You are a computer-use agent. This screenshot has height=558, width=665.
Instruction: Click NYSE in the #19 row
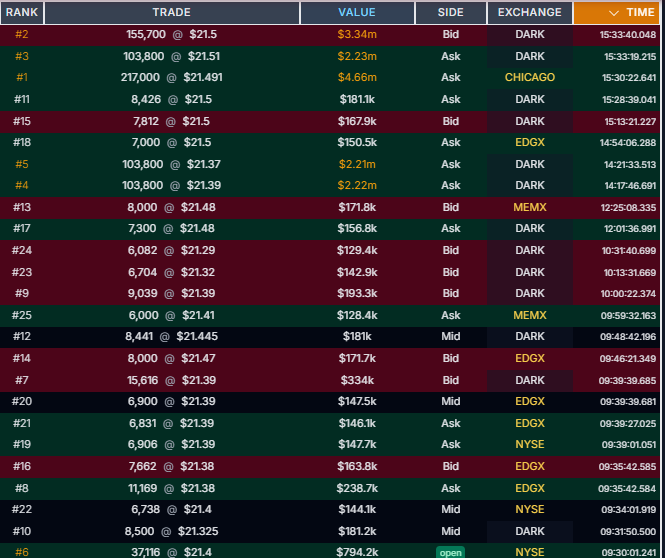530,444
